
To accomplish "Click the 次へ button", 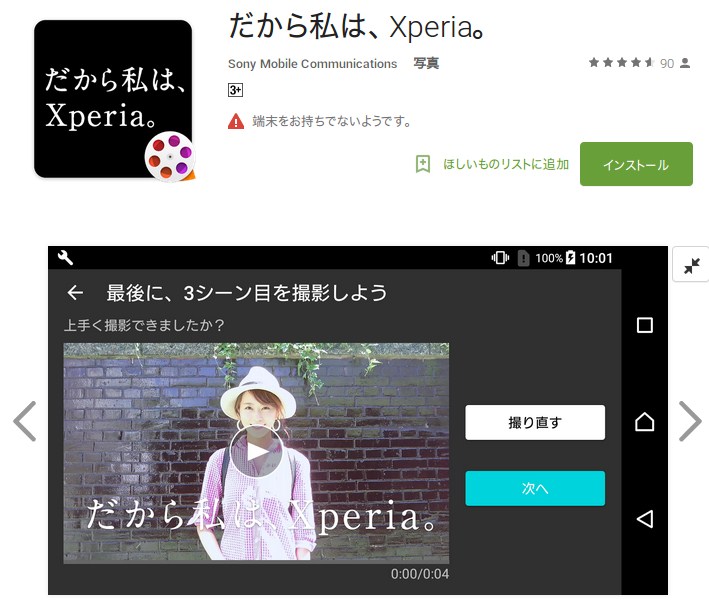I will coord(535,488).
